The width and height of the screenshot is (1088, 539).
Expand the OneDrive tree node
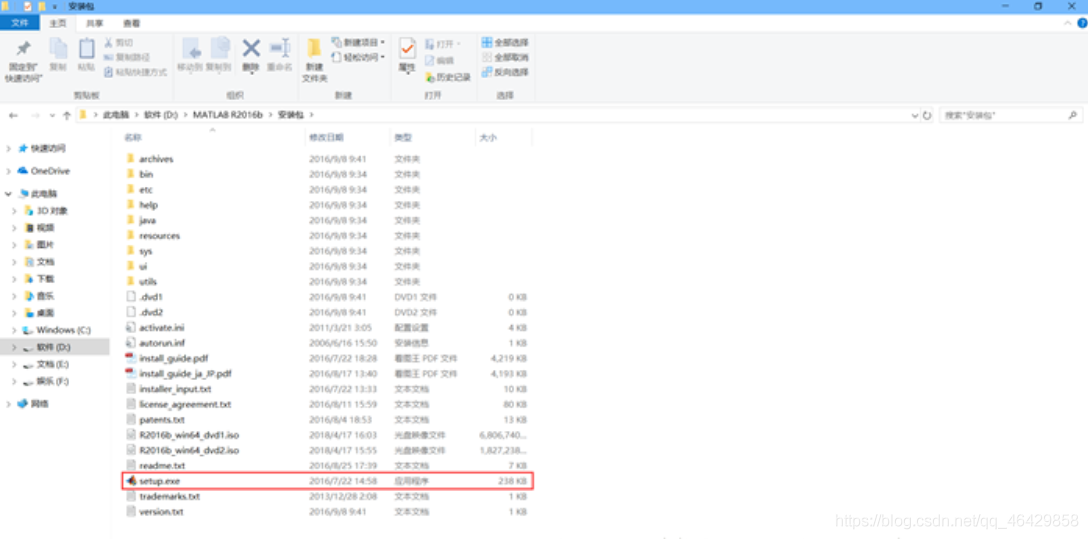[8, 171]
